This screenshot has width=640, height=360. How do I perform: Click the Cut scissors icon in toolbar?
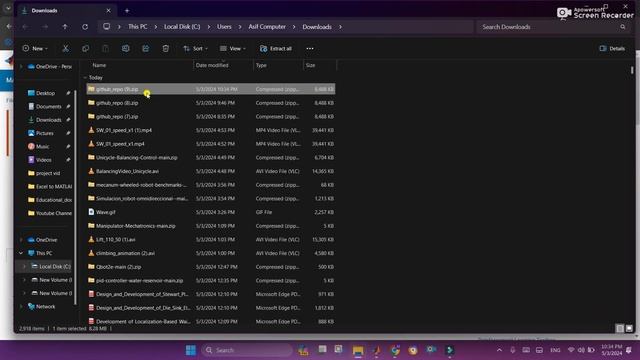pyautogui.click(x=65, y=49)
